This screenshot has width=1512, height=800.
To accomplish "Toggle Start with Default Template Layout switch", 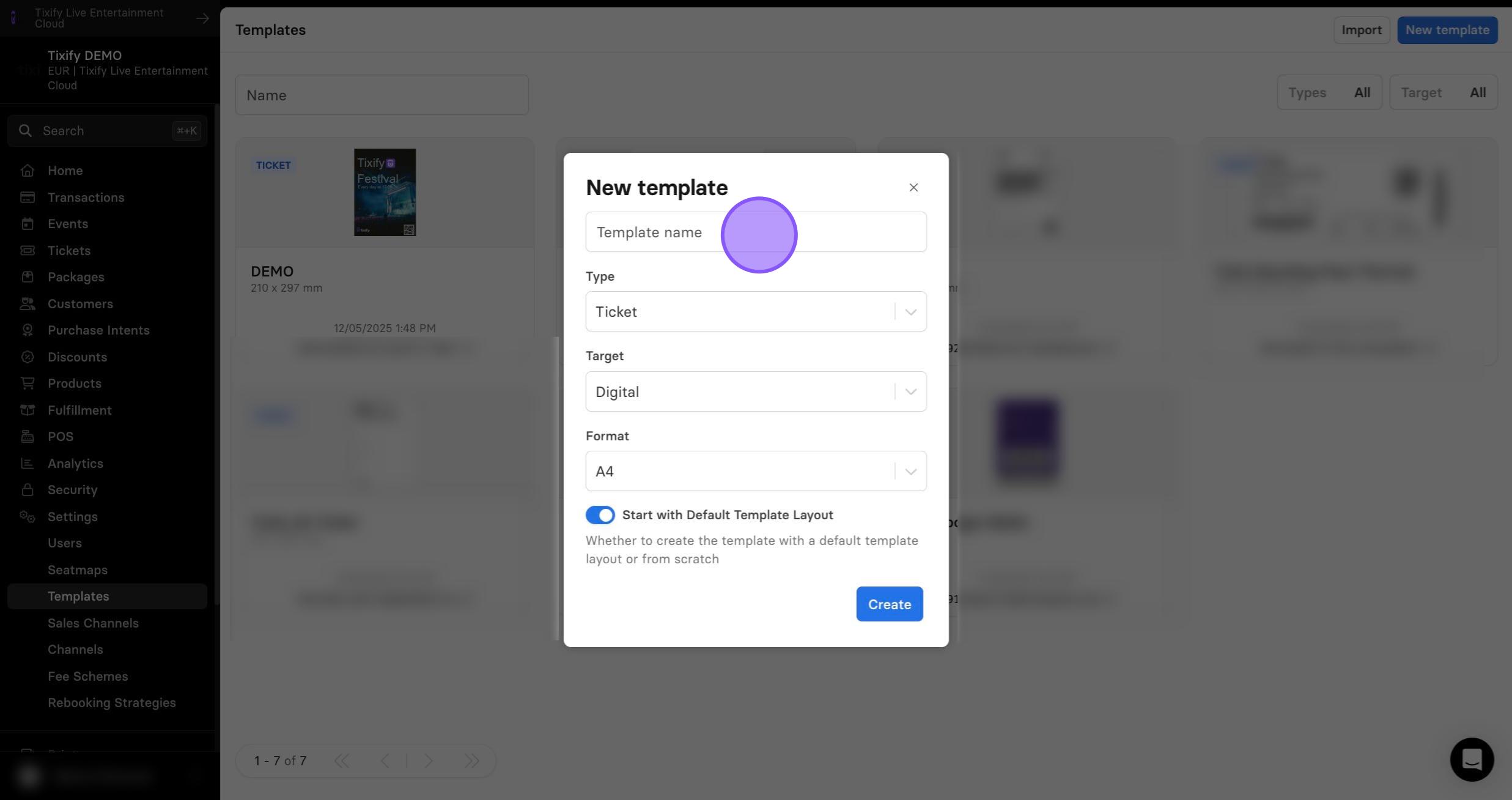I will point(600,515).
